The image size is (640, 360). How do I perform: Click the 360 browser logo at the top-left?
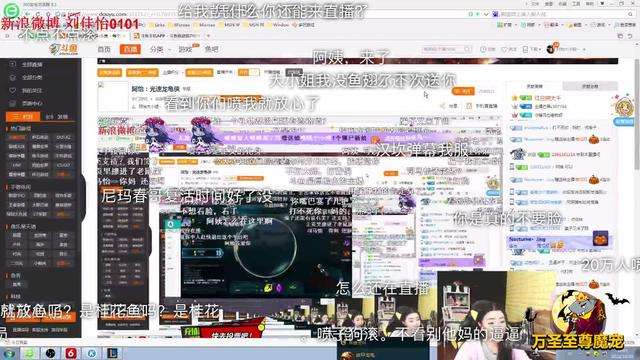point(11,10)
